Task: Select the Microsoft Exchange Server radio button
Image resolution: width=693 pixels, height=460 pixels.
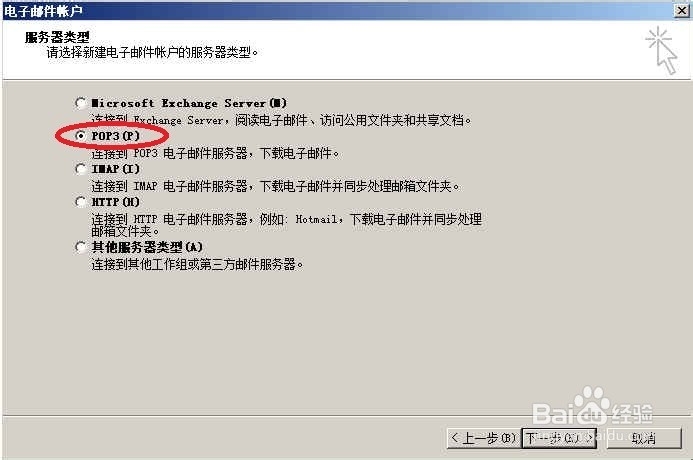Action: [x=80, y=103]
